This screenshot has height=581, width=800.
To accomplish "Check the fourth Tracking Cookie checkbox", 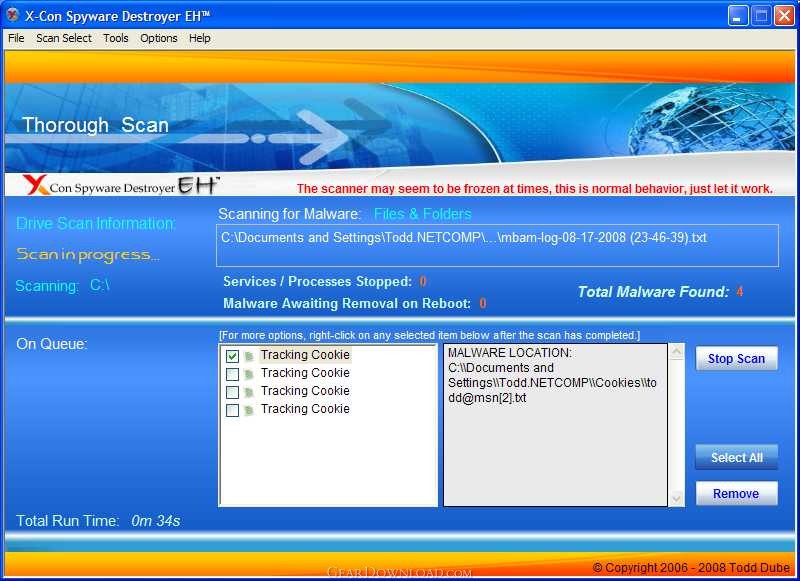I will (x=232, y=410).
